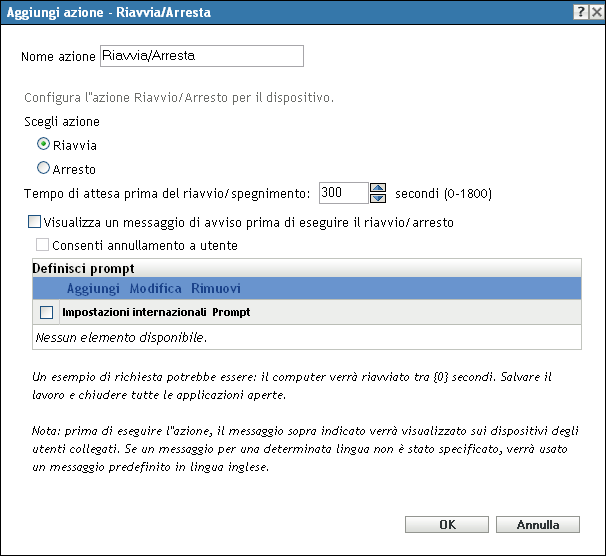
Task: Click Rimuovi in the prompt toolbar
Action: [216, 289]
